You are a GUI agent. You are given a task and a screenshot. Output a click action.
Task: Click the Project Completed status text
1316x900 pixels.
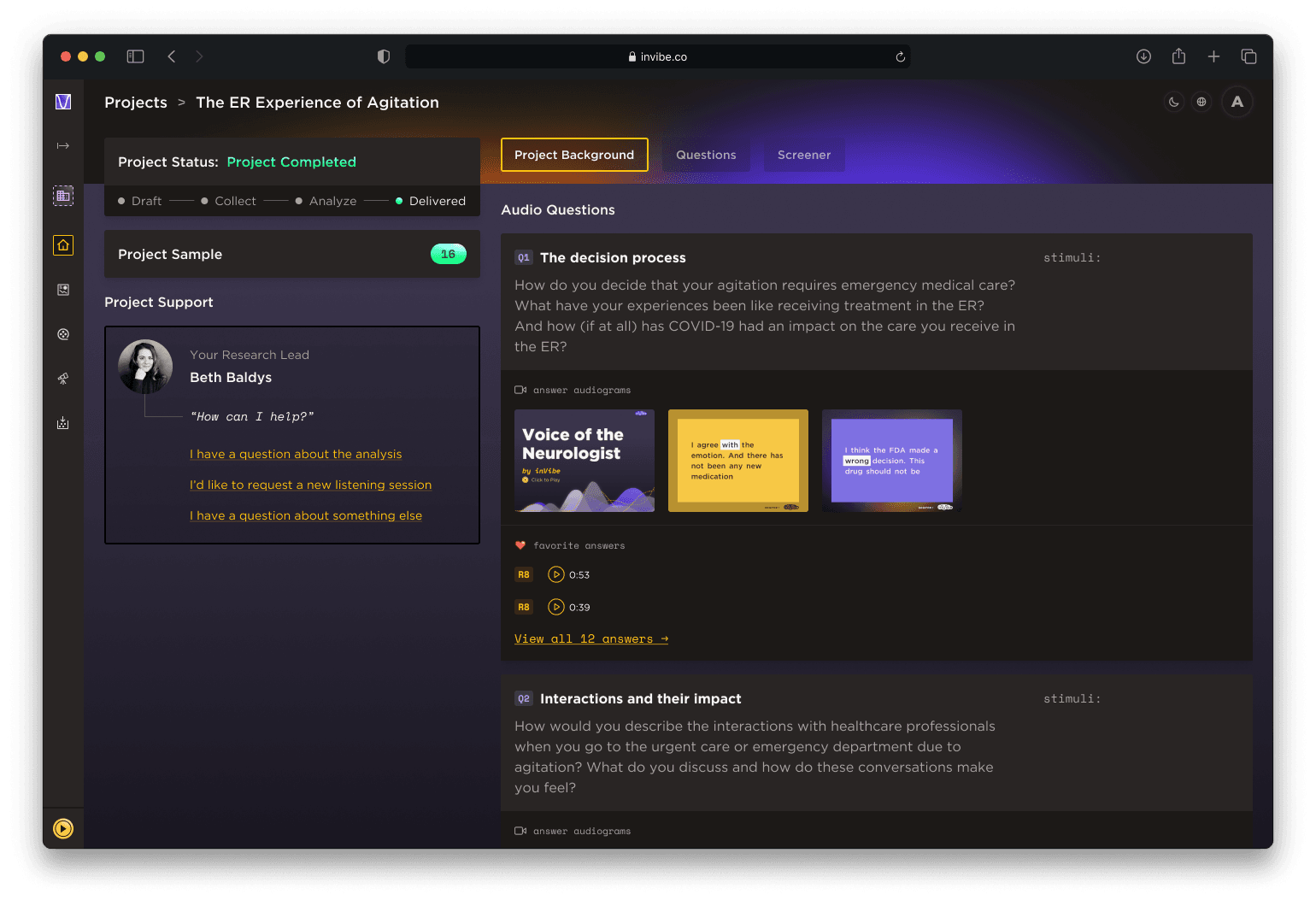pos(291,162)
